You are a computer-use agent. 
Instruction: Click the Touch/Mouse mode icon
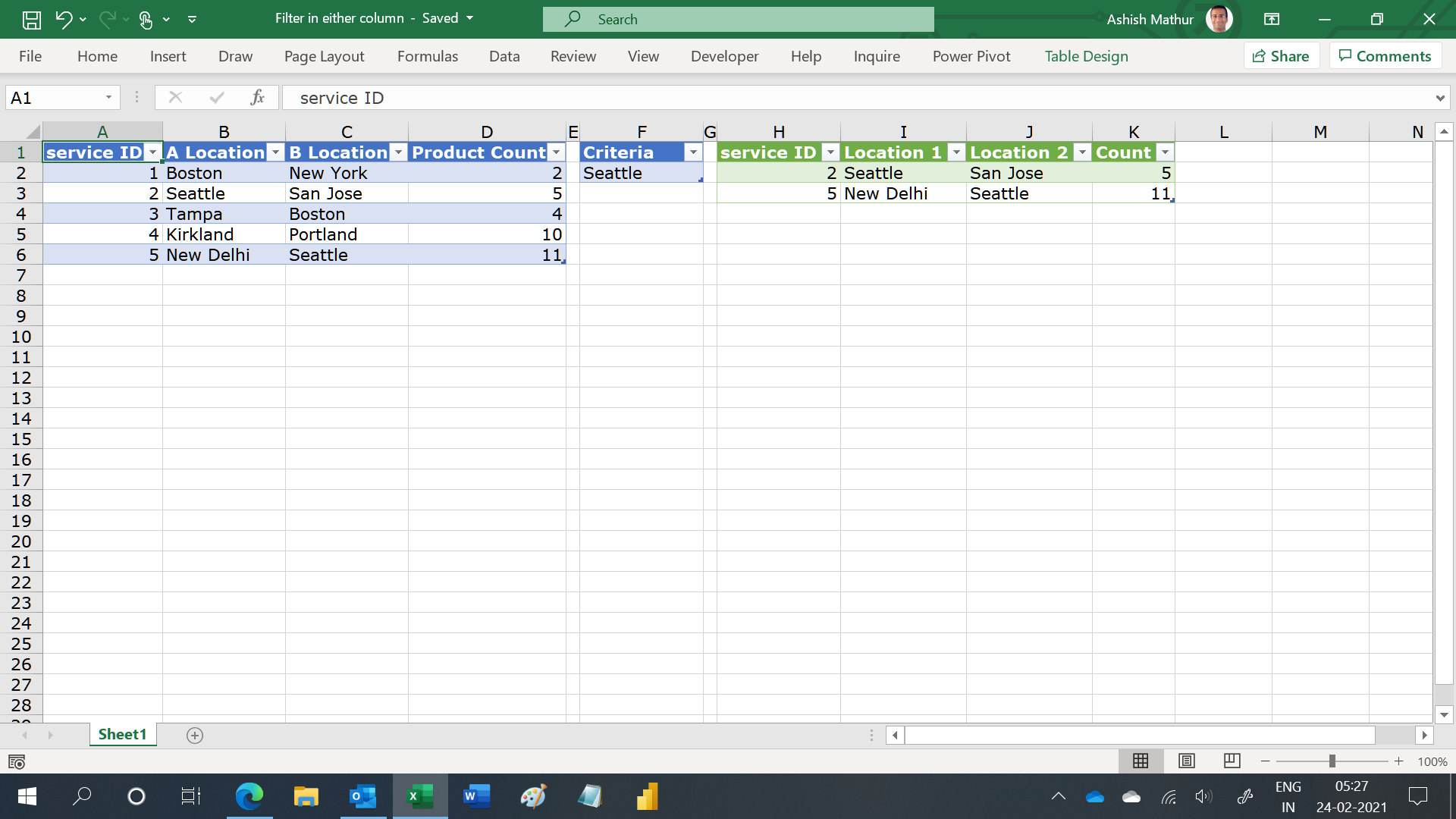(146, 20)
